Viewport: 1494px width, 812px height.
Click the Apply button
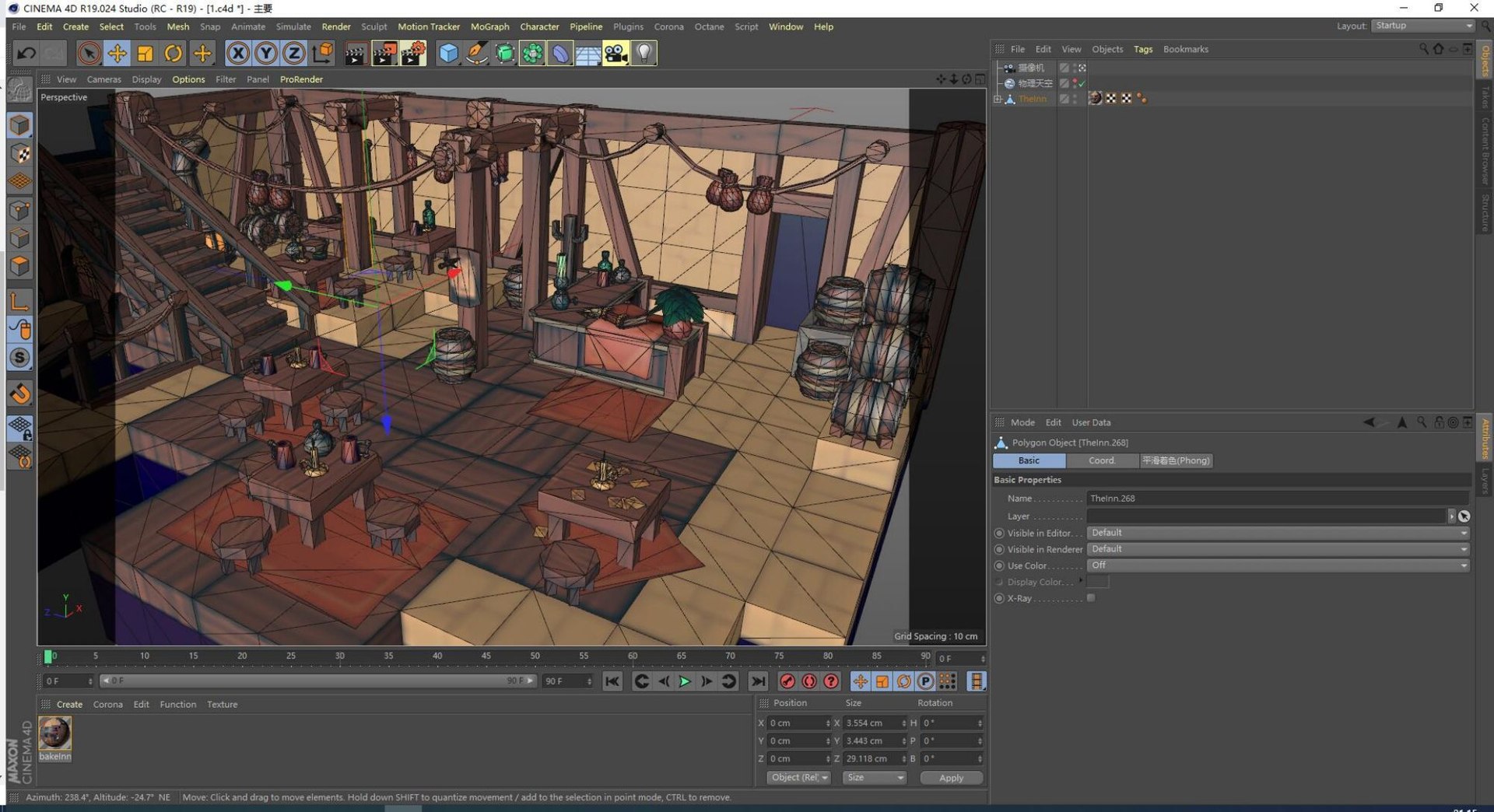tap(951, 778)
